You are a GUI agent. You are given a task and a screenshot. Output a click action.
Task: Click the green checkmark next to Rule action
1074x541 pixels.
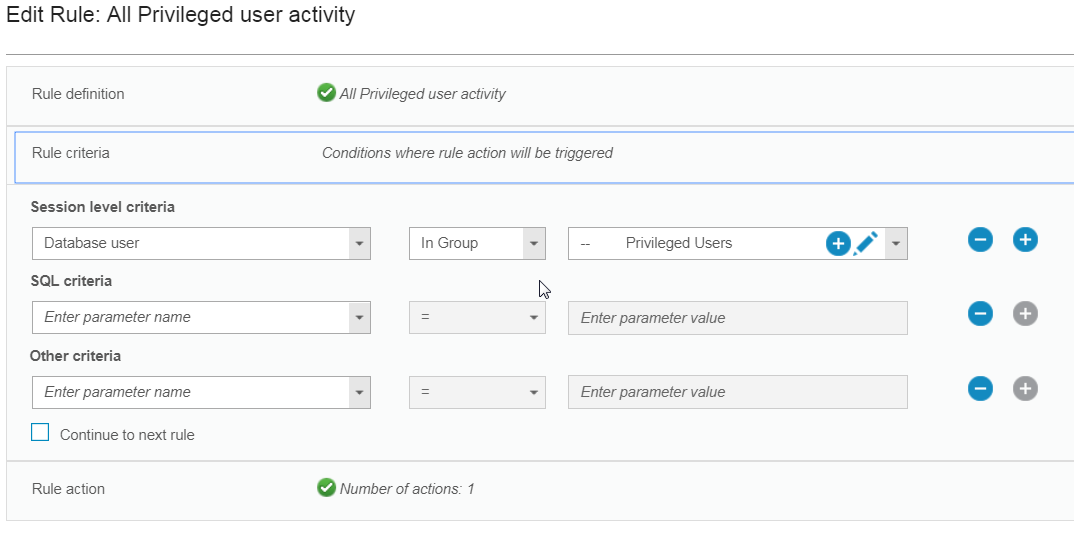[326, 488]
